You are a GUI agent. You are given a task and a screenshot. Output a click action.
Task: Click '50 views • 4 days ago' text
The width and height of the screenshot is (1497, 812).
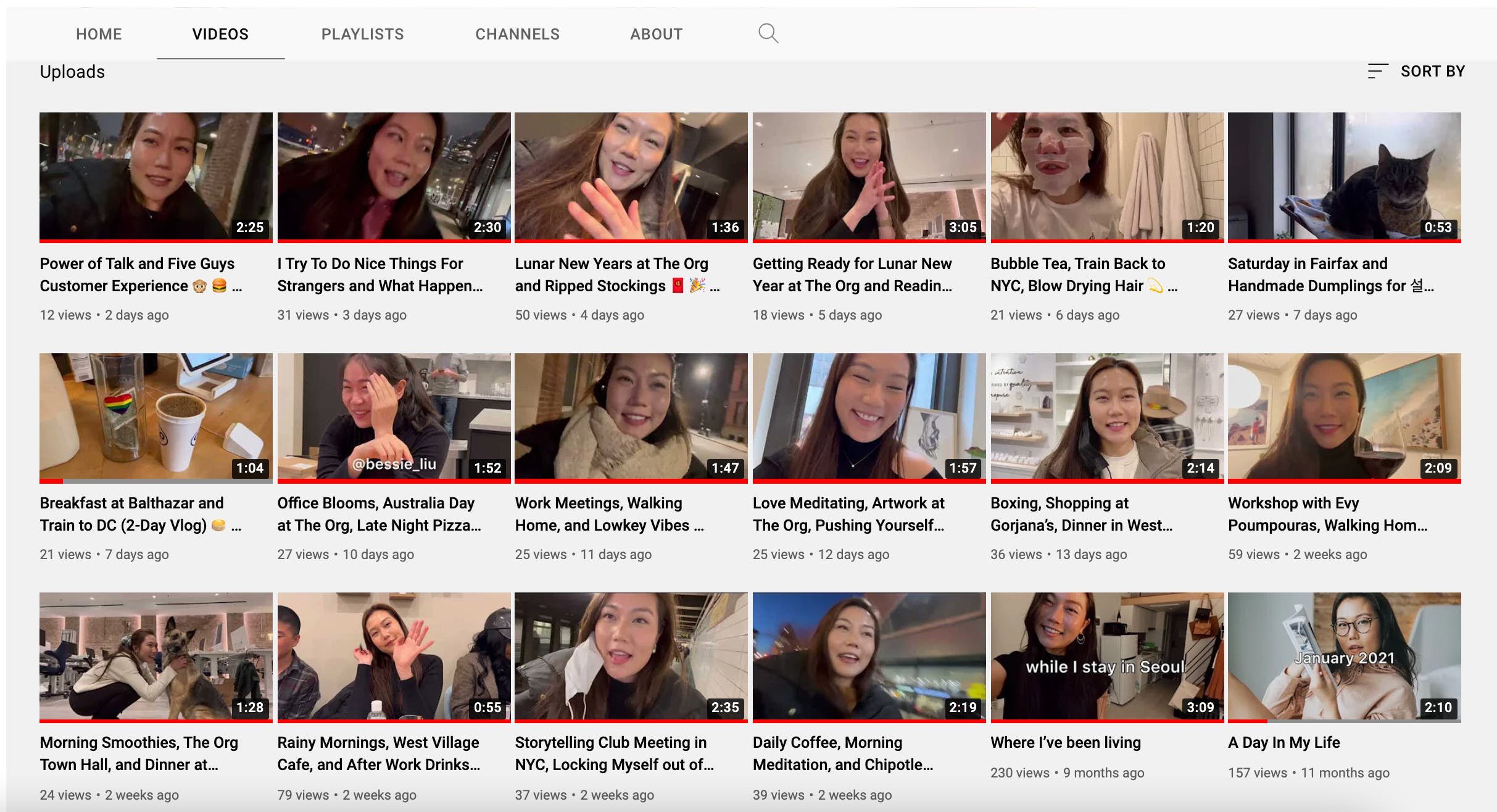point(579,315)
